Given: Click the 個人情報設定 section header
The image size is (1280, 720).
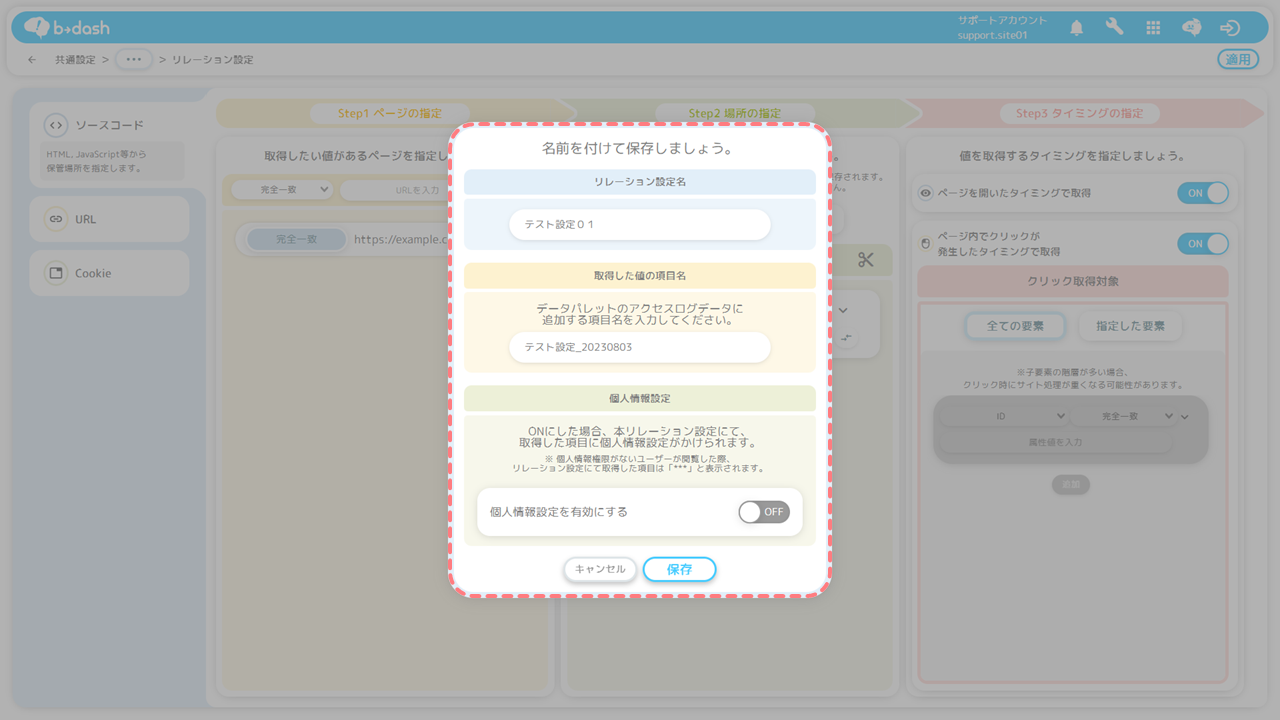Looking at the screenshot, I should pyautogui.click(x=640, y=398).
